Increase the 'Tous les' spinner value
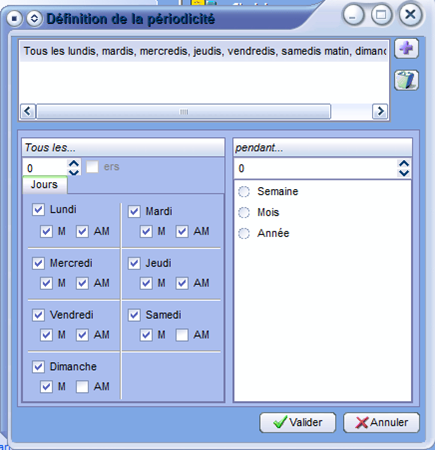The width and height of the screenshot is (435, 450). (74, 164)
